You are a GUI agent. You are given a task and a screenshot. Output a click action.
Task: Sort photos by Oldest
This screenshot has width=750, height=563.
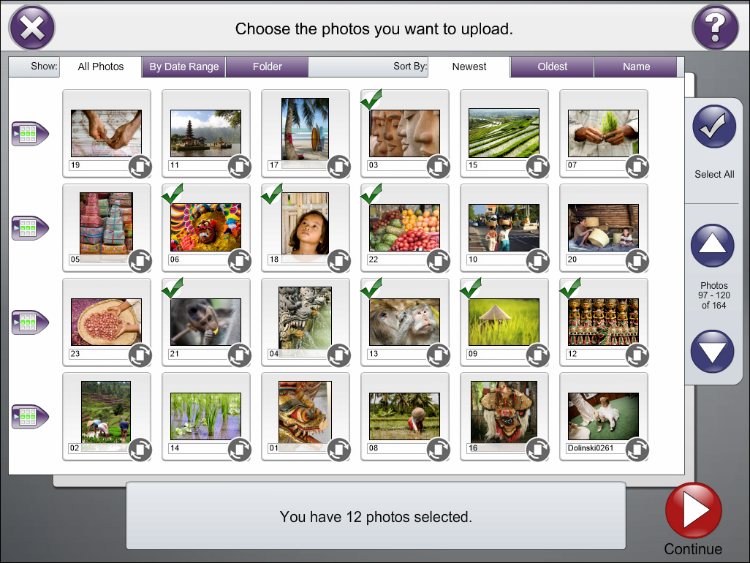pos(552,67)
